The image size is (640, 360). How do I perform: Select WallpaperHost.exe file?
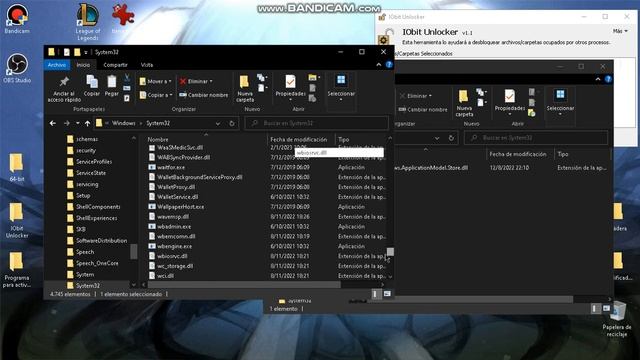pos(181,207)
